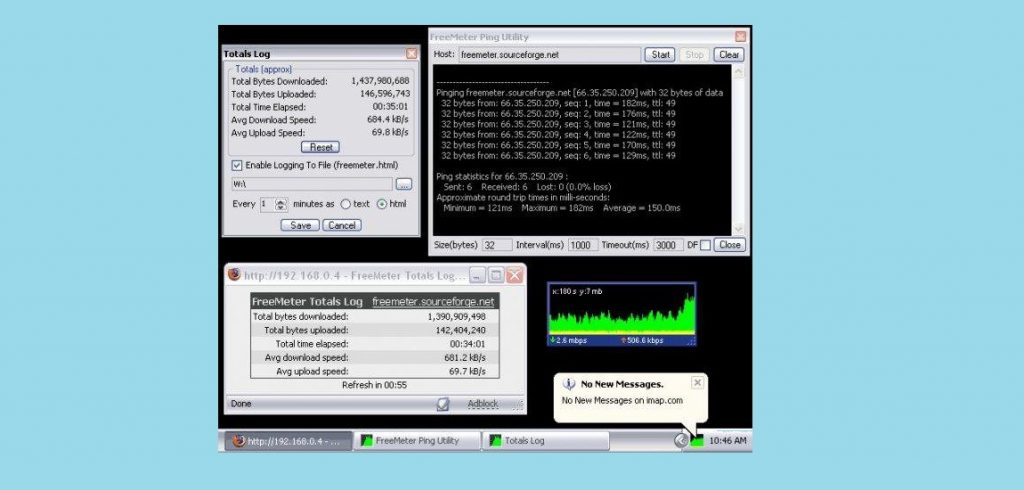Toggle the DF checkbox in Ping Utility

705,245
